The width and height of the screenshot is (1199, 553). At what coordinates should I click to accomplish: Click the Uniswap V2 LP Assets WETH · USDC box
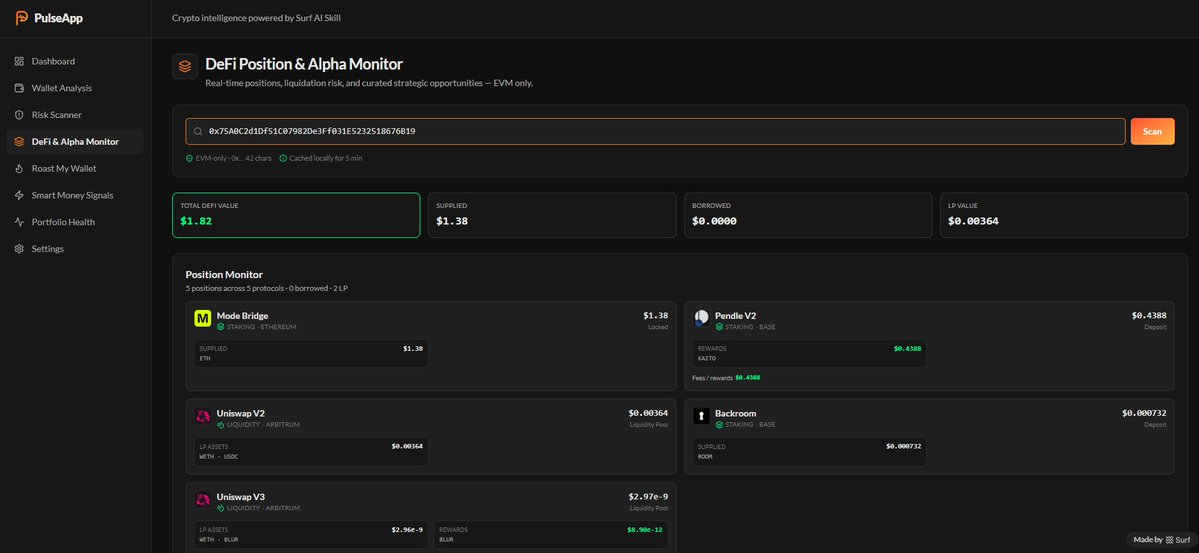tap(311, 451)
